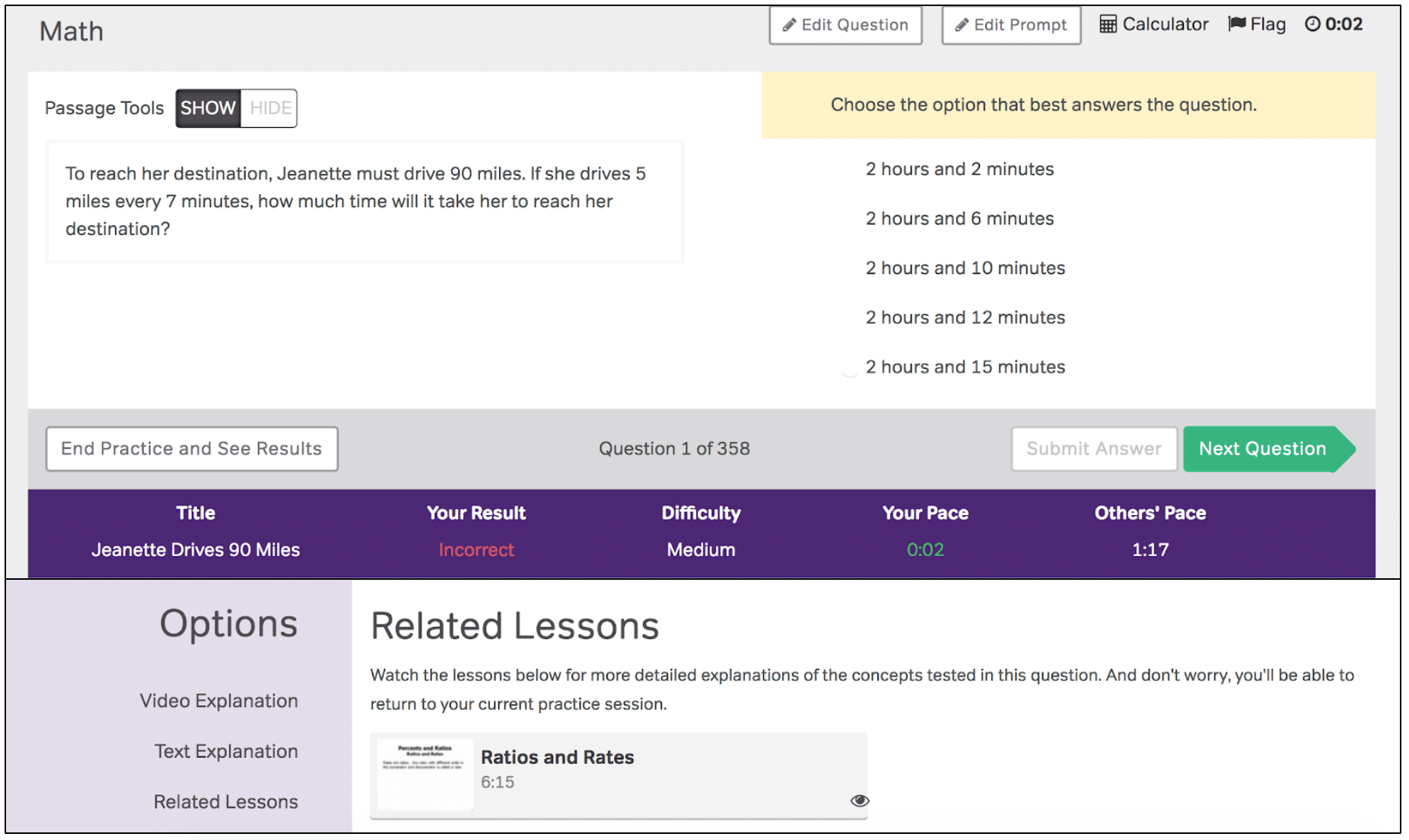Screen dimensions: 1409x840
Task: Open the Ratios and Rates lesson link
Action: 557,757
